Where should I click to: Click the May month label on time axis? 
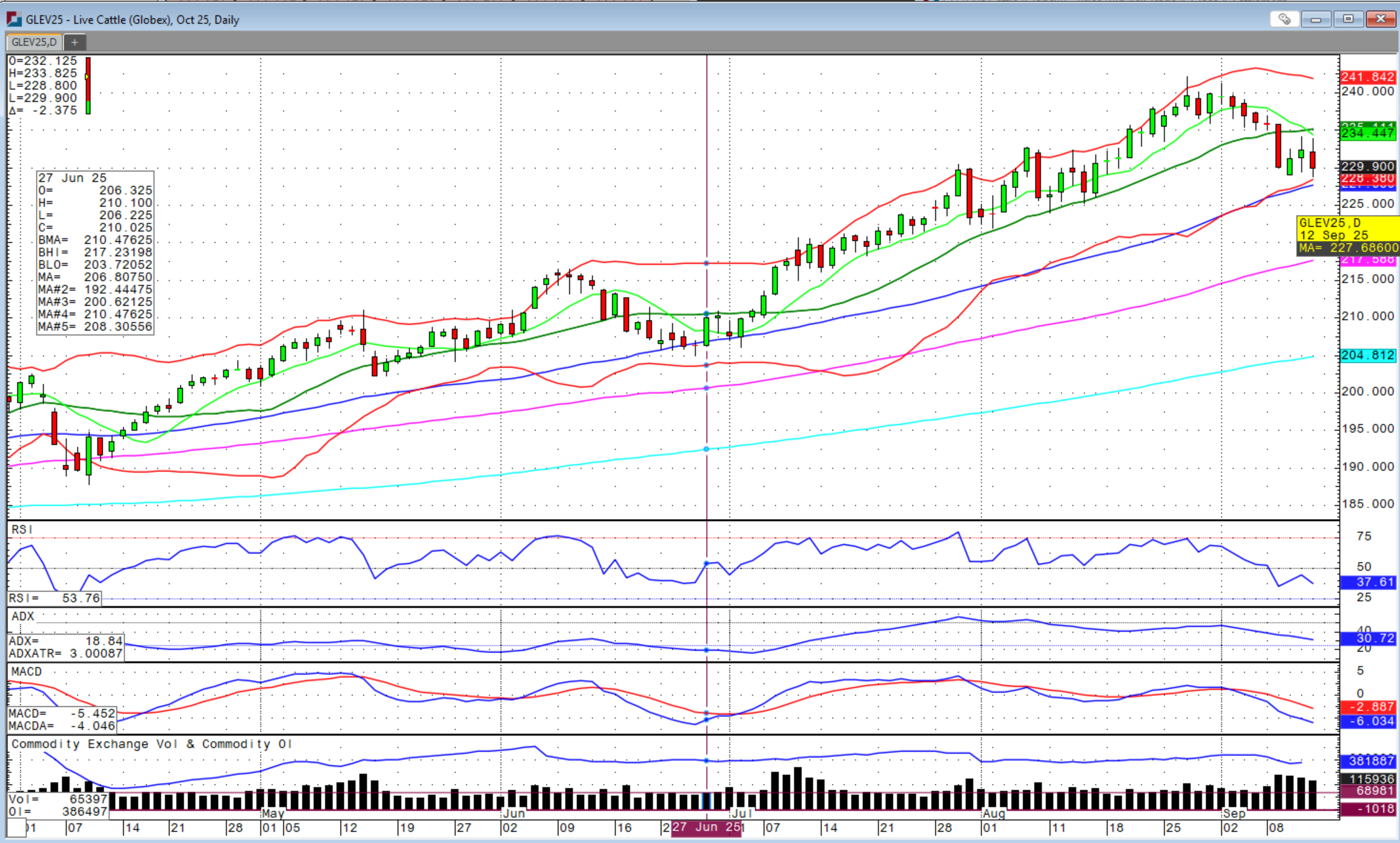coord(273,813)
